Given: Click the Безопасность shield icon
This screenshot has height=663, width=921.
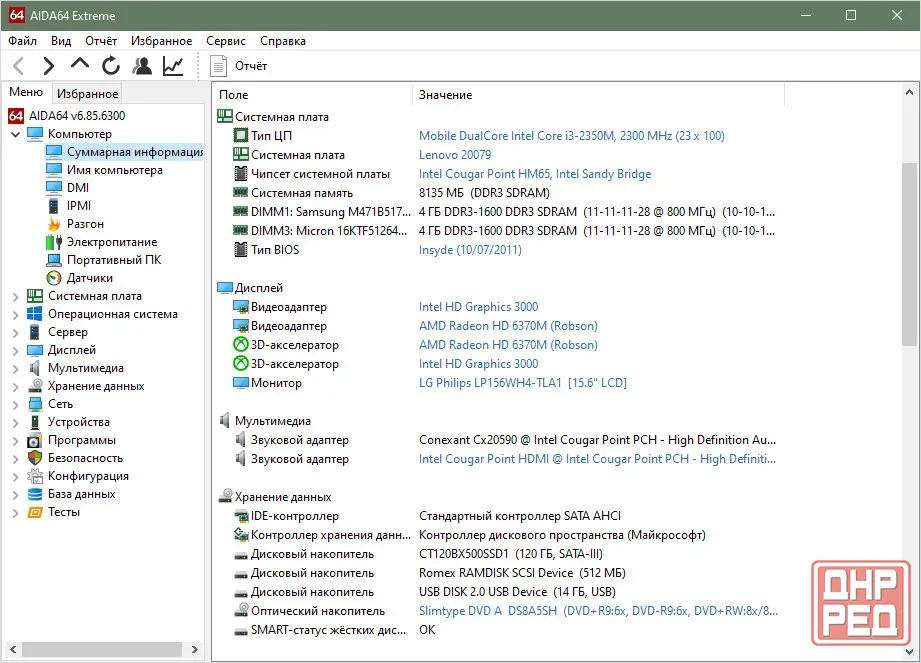Looking at the screenshot, I should click(35, 458).
